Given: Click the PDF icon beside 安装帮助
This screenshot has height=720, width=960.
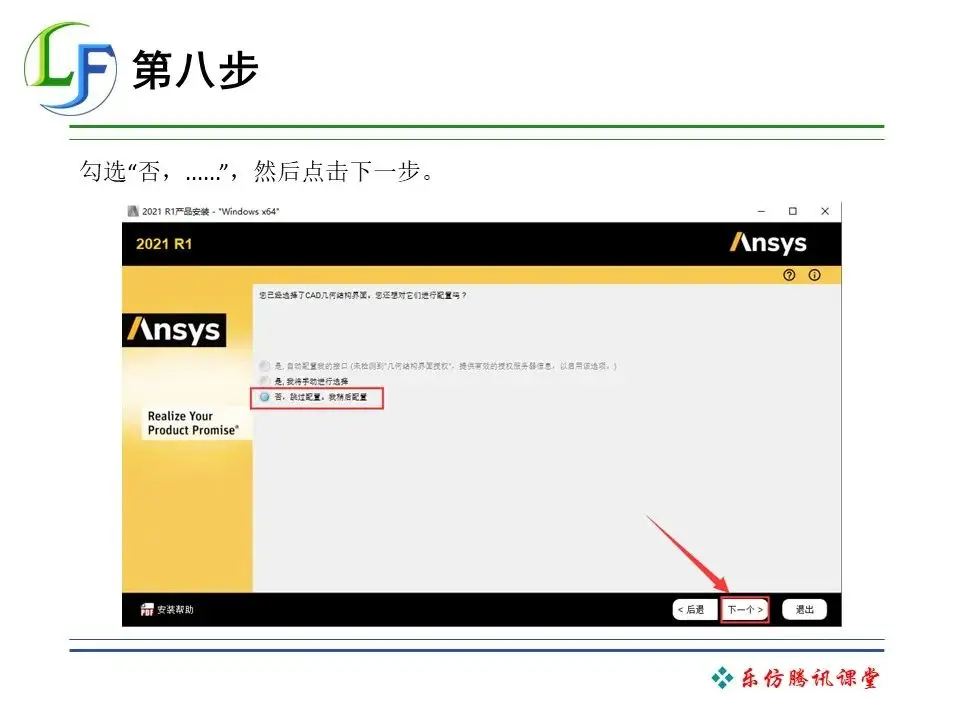Looking at the screenshot, I should click(x=147, y=609).
